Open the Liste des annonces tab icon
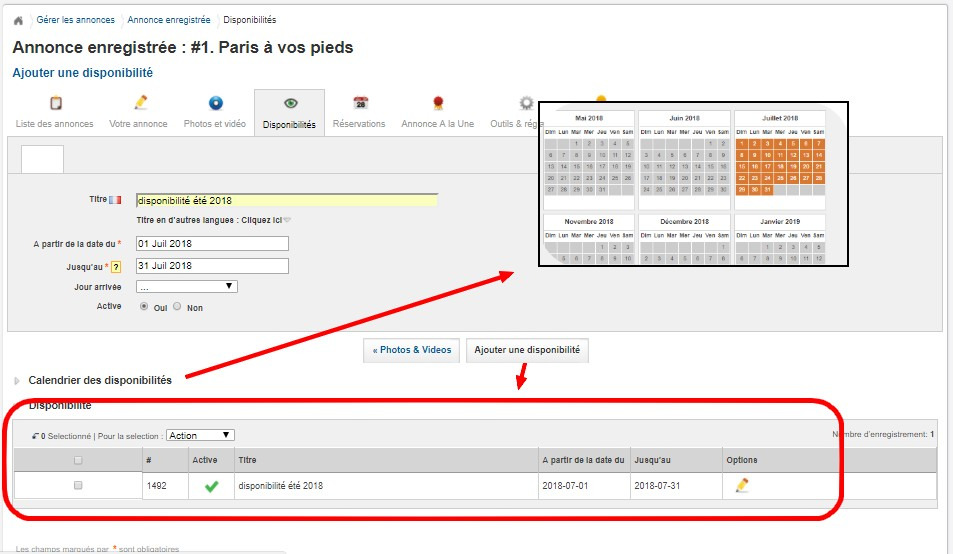Viewport: 953px width, 554px height. tap(55, 103)
